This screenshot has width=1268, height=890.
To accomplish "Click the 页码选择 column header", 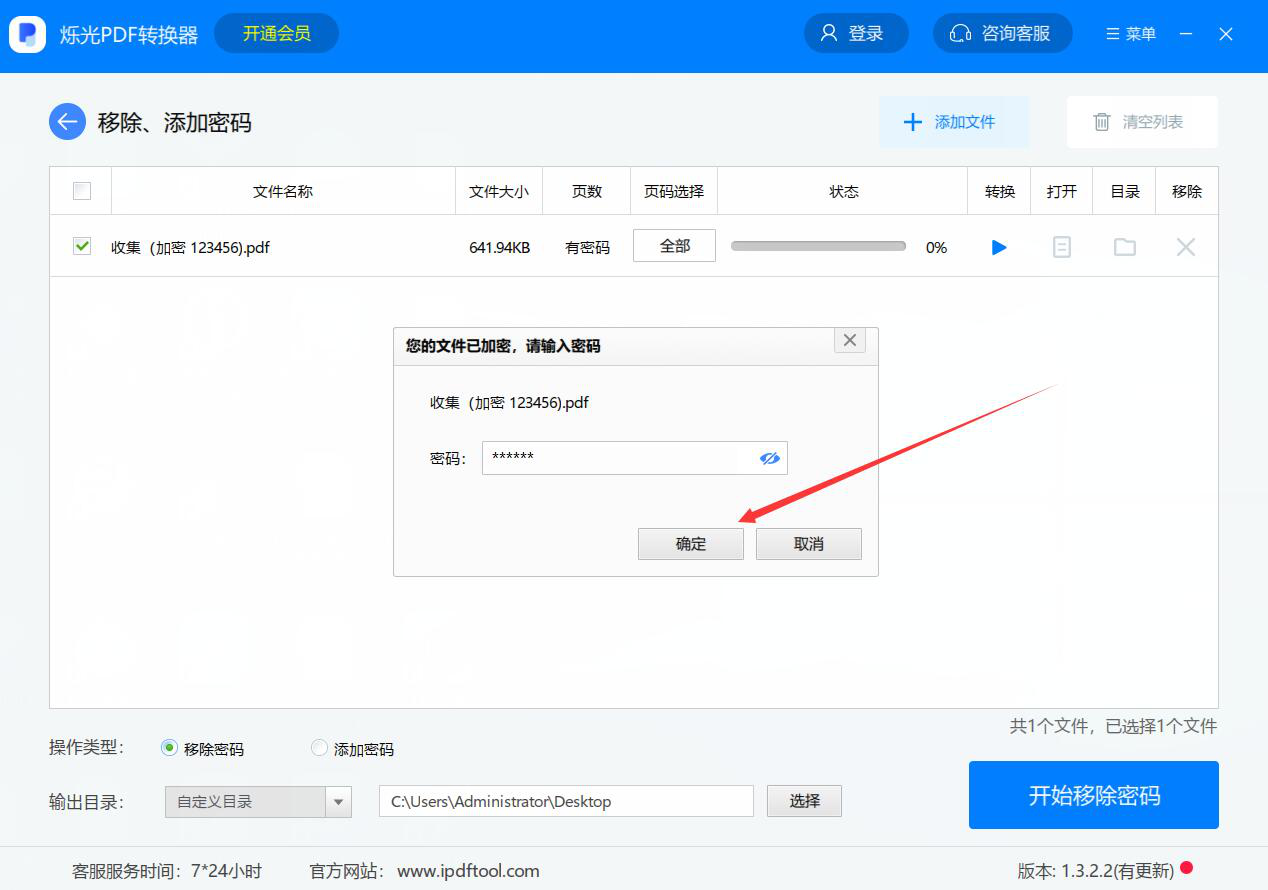I will [x=674, y=191].
